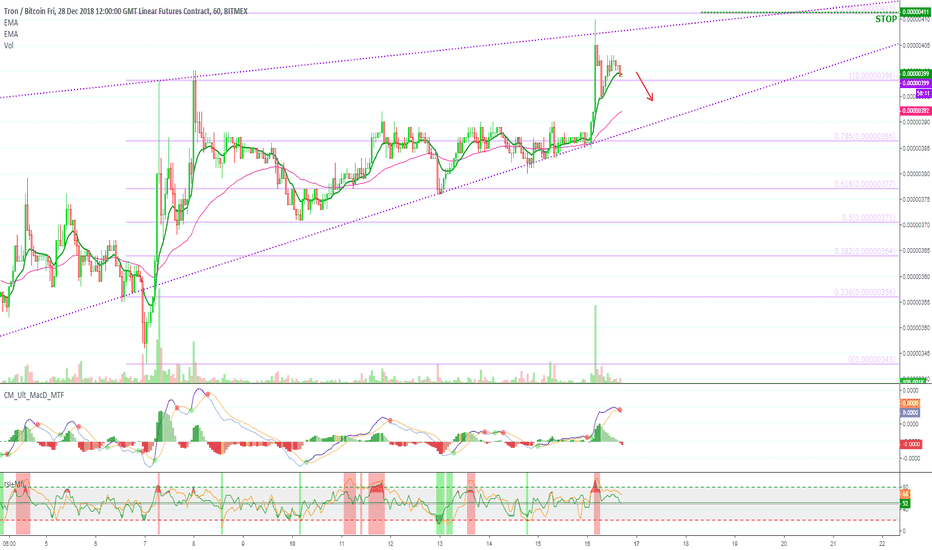Select Fibonacci level 0.5(0.00000371) label
The height and width of the screenshot is (550, 932).
(868, 218)
